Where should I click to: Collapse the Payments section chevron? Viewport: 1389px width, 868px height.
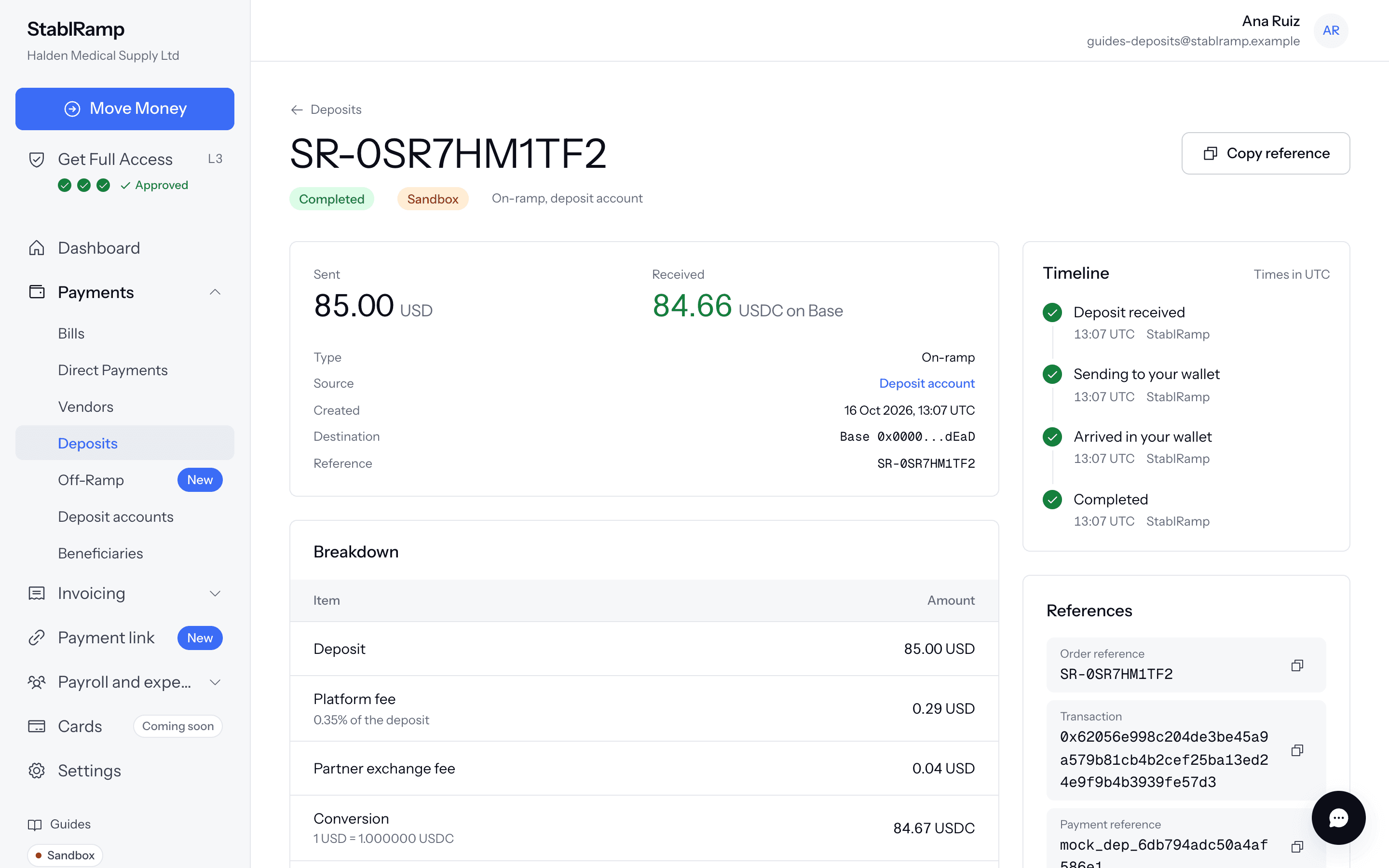215,292
